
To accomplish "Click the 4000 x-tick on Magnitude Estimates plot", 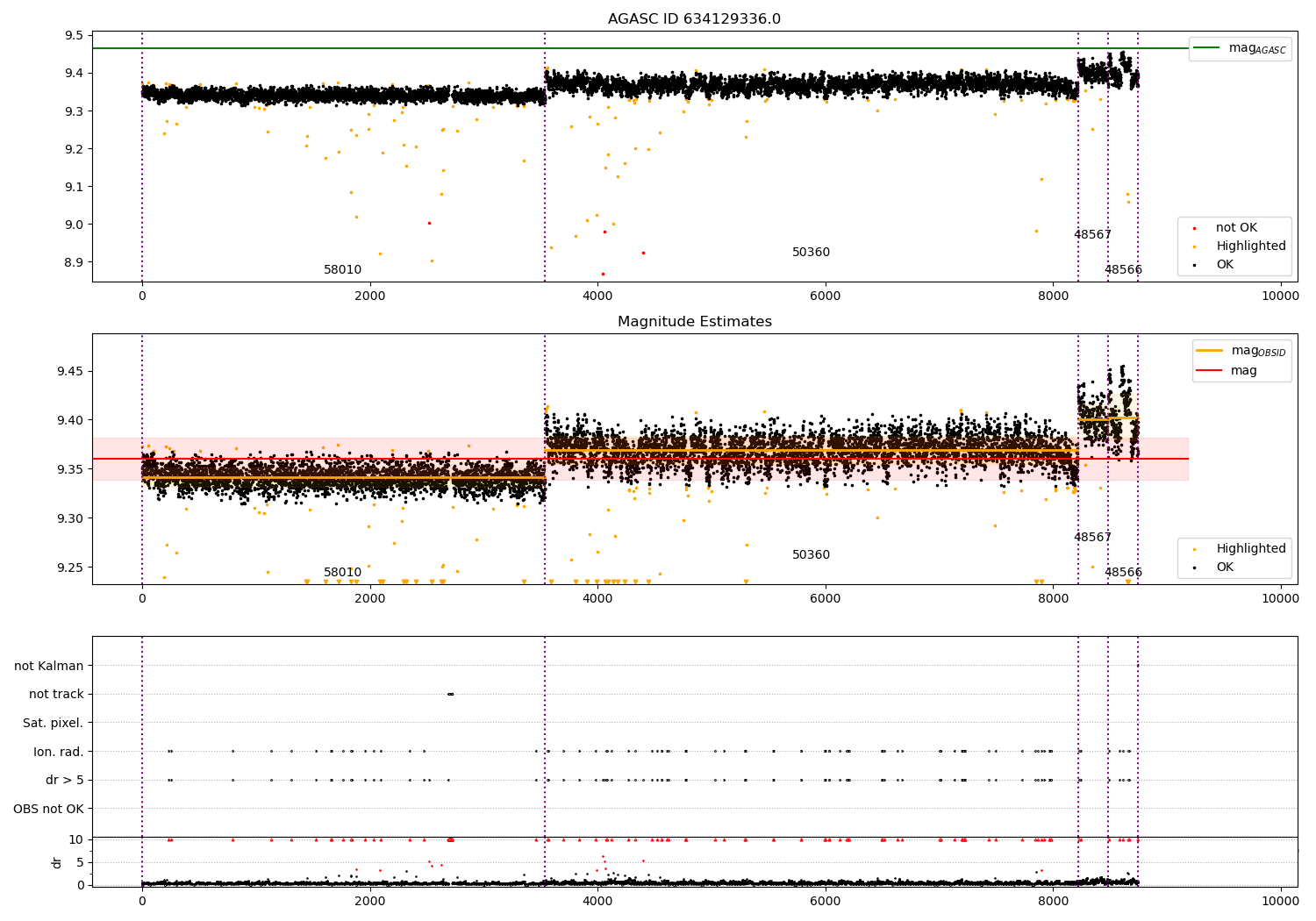I will (597, 598).
